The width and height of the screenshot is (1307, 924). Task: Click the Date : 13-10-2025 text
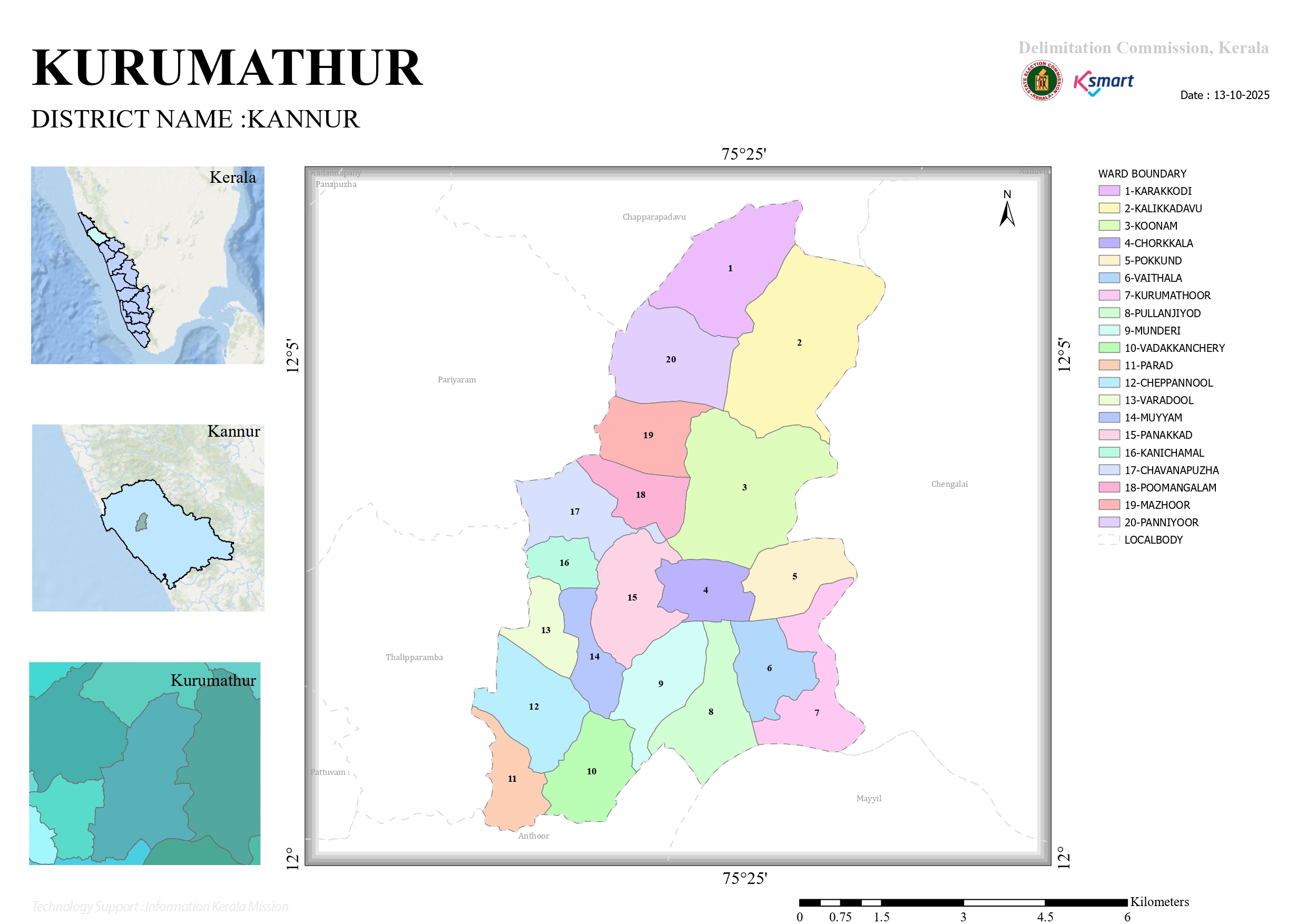[1224, 95]
